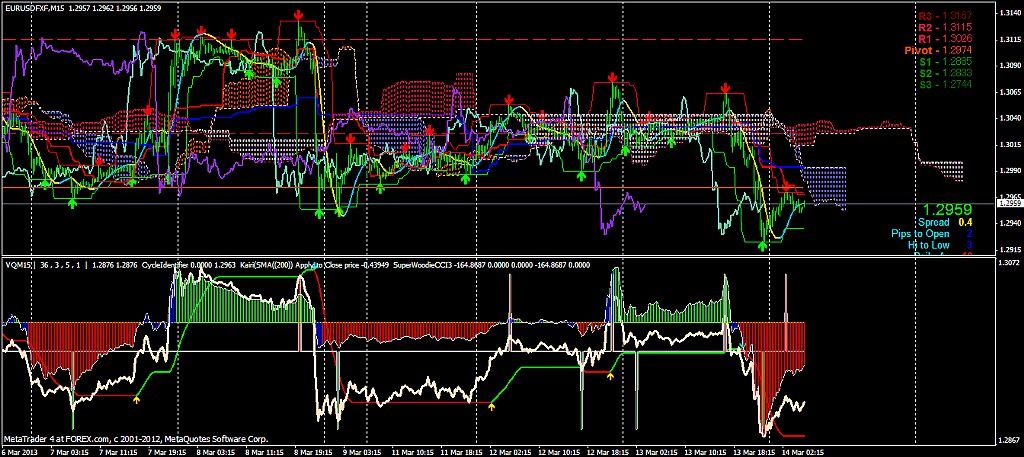Click the 1.2915 price scale value
The height and width of the screenshot is (457, 1024).
1010,250
